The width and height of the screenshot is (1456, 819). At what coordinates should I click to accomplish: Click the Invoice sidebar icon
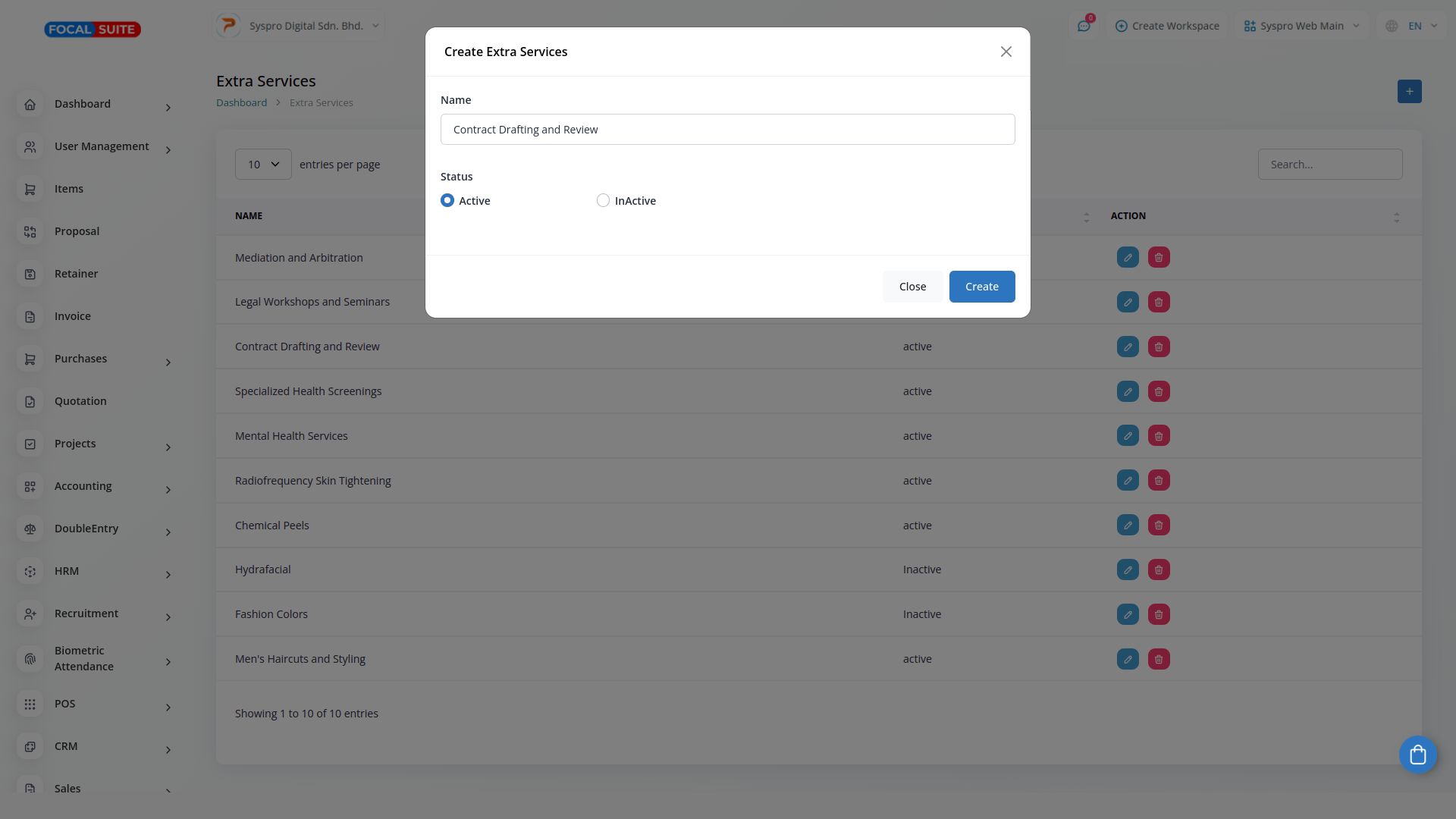point(30,316)
